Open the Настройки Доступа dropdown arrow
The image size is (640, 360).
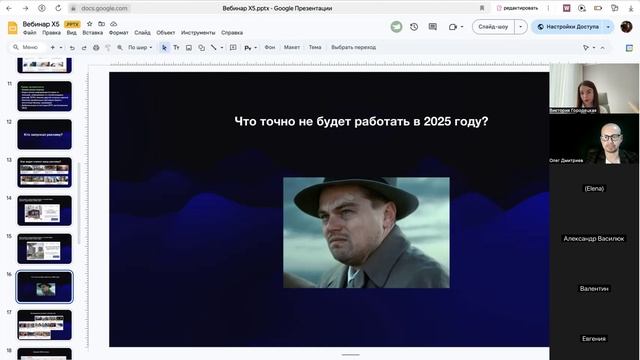point(608,27)
